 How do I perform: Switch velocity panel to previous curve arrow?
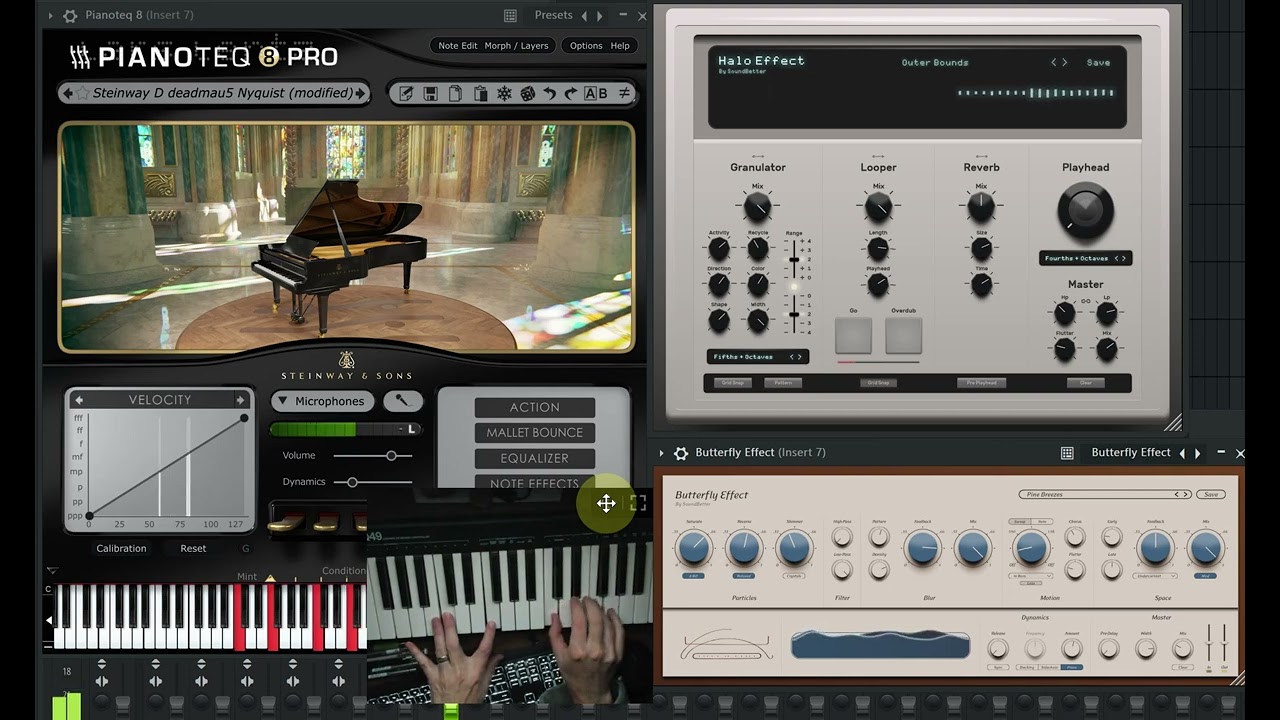click(79, 400)
